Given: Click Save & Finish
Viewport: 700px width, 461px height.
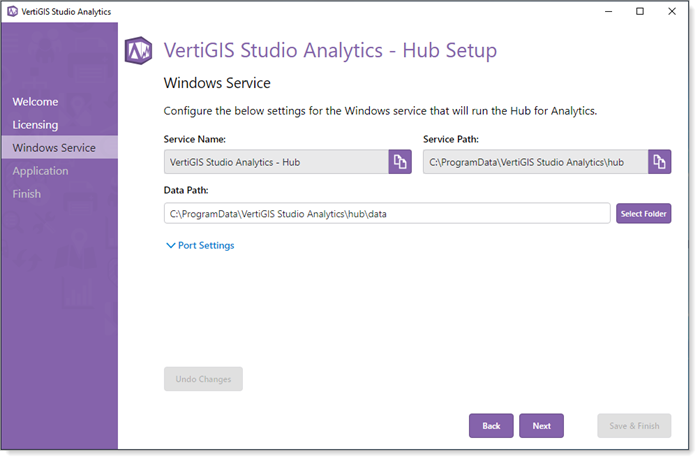Looking at the screenshot, I should (x=634, y=426).
